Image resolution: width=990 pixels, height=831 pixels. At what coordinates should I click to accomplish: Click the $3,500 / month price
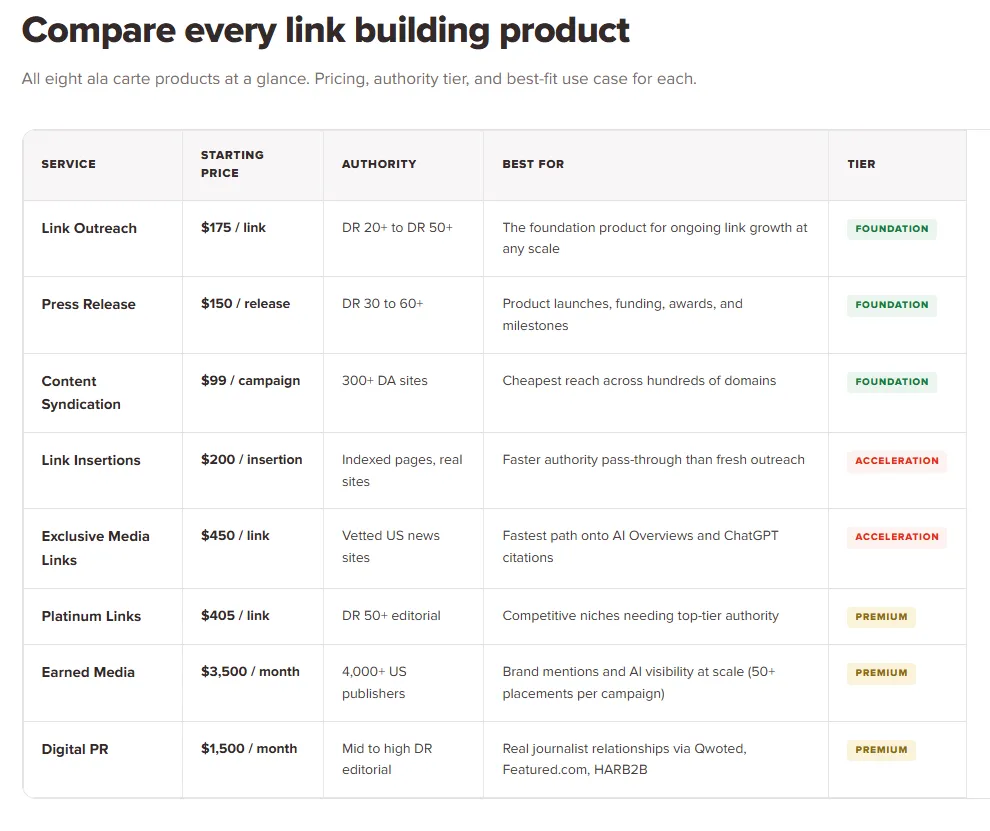tap(250, 672)
